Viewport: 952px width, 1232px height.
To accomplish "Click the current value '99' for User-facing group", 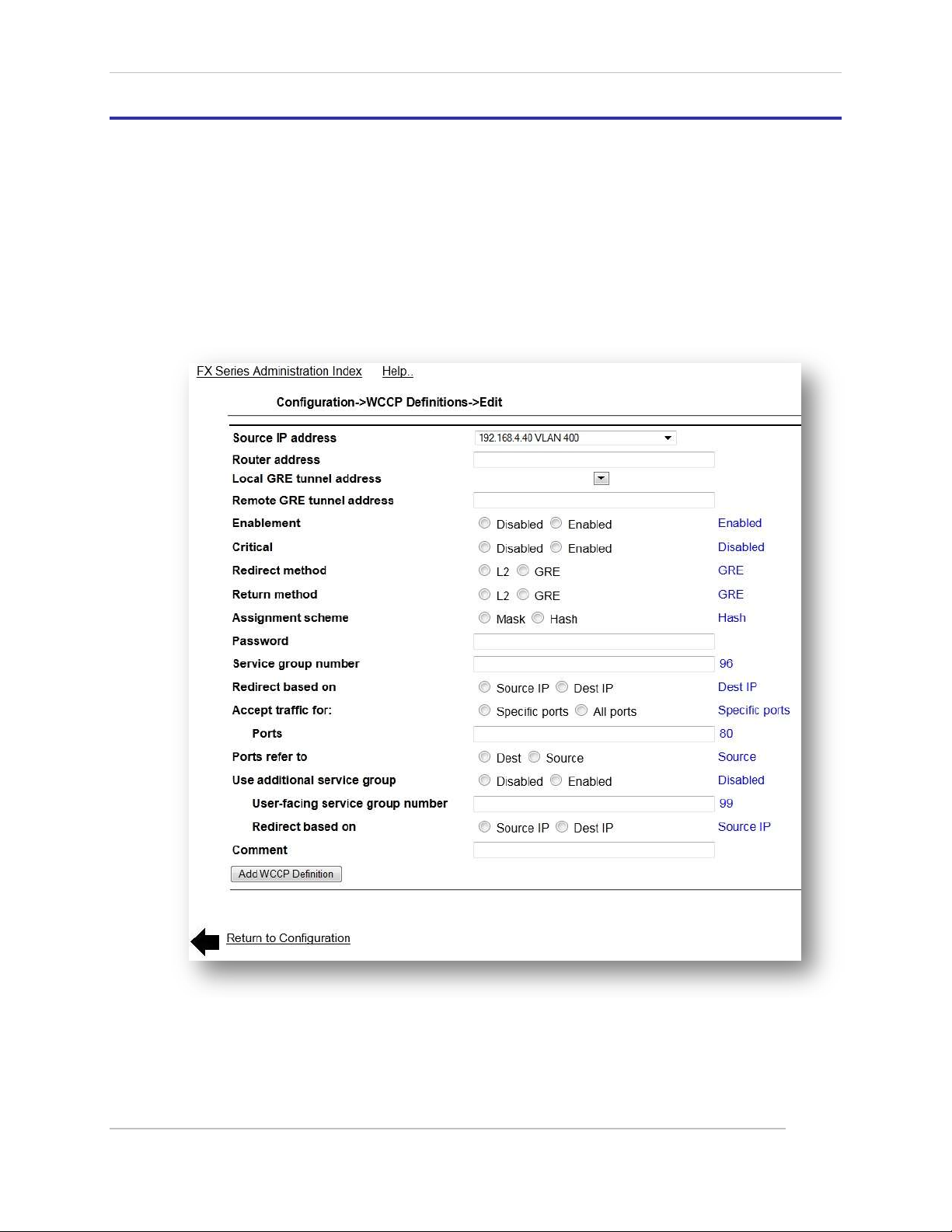I will (726, 804).
